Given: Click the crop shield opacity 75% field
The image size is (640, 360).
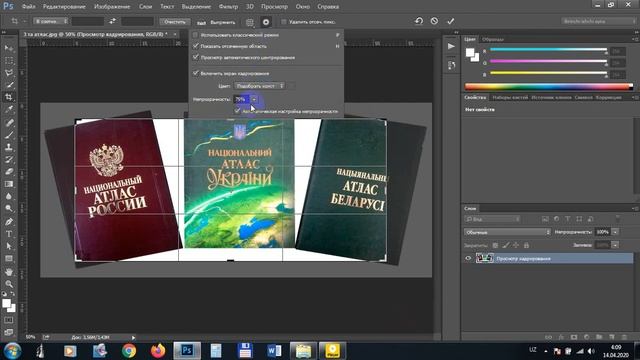Looking at the screenshot, I should [242, 99].
